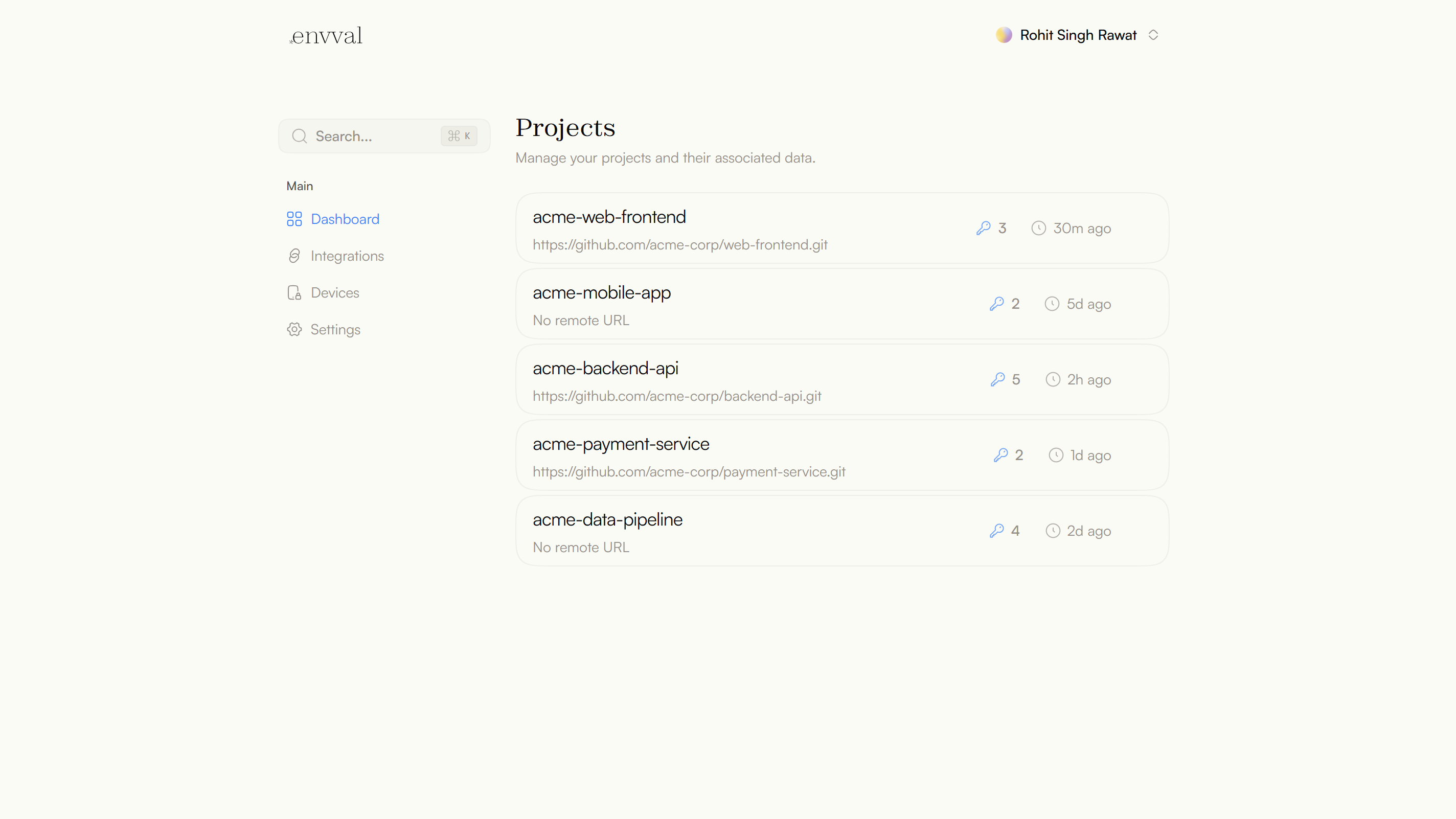Image resolution: width=1456 pixels, height=819 pixels.
Task: Click the envval logo
Action: pos(326,35)
